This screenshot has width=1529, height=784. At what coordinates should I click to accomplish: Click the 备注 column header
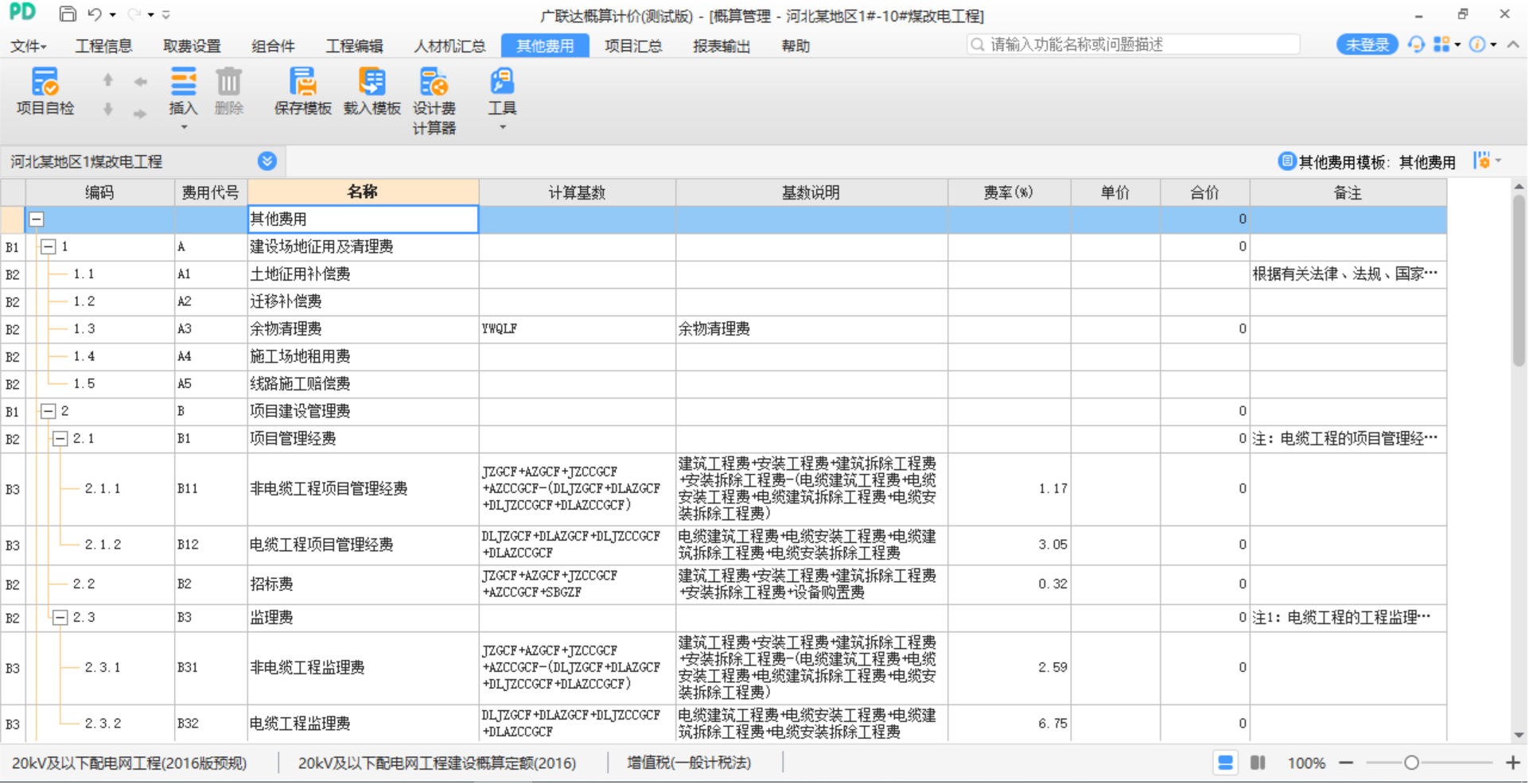click(x=1348, y=192)
